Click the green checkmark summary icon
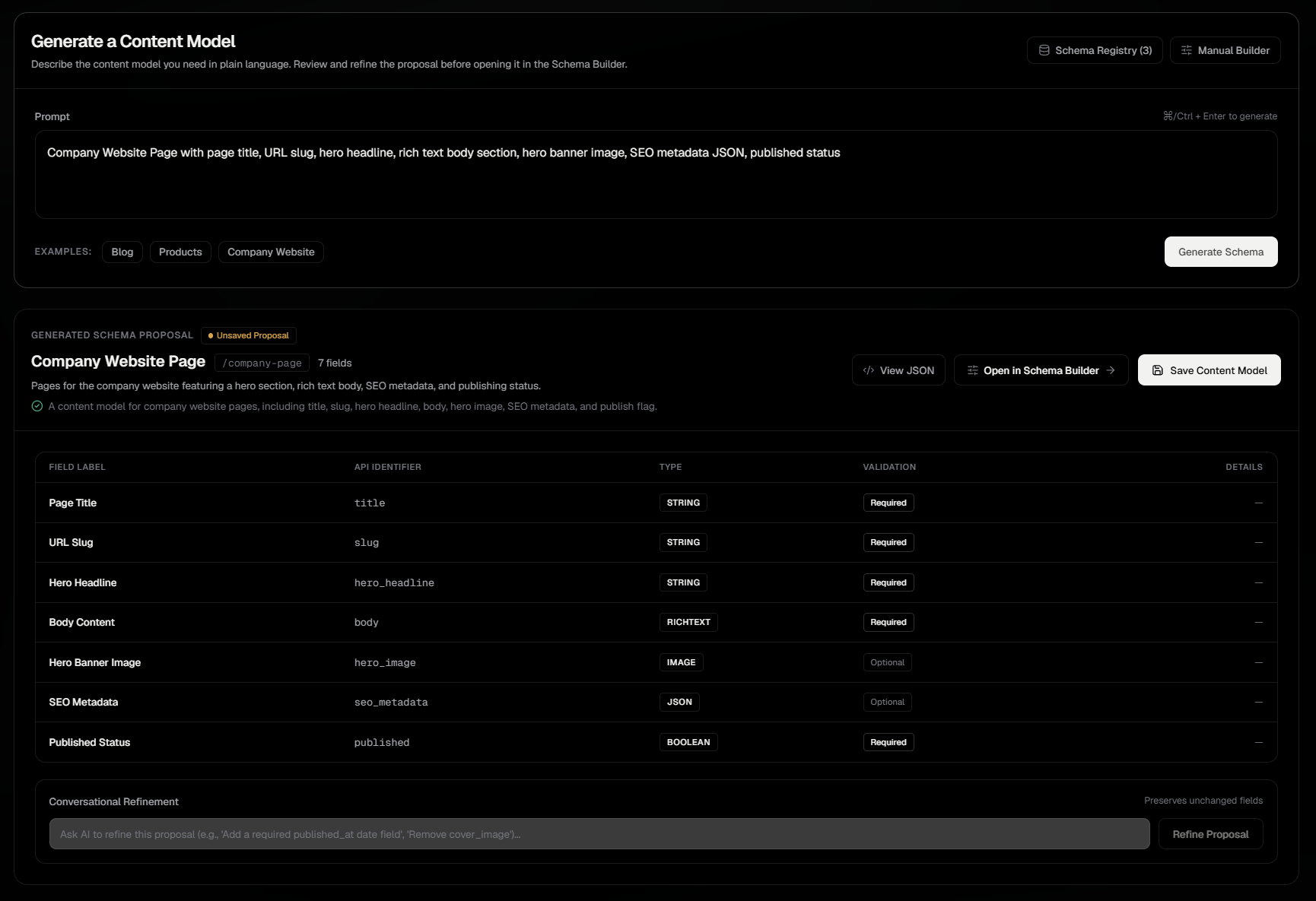This screenshot has width=1316, height=901. pyautogui.click(x=37, y=406)
